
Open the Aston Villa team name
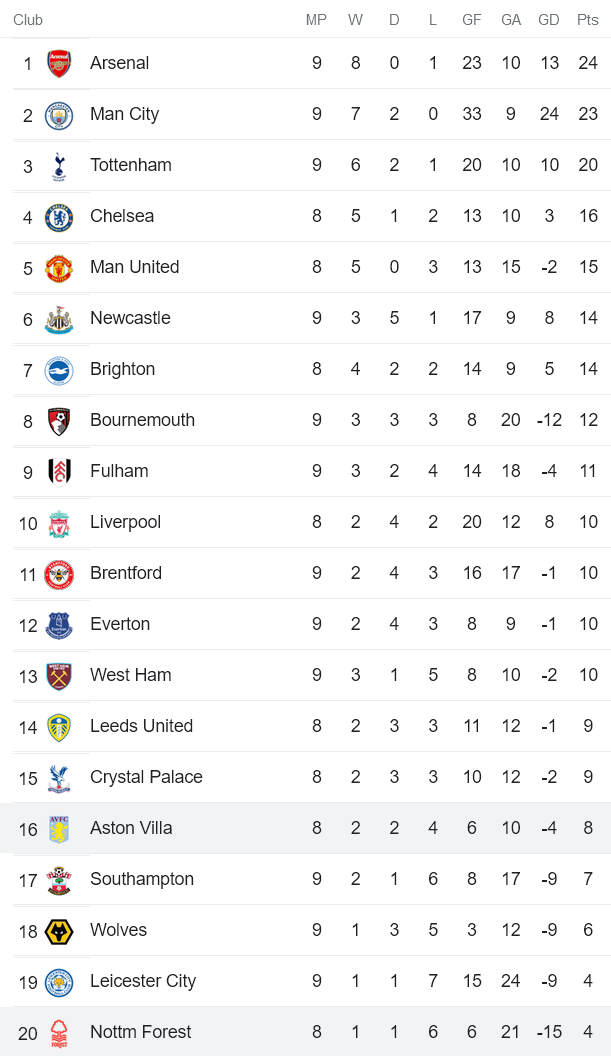131,828
